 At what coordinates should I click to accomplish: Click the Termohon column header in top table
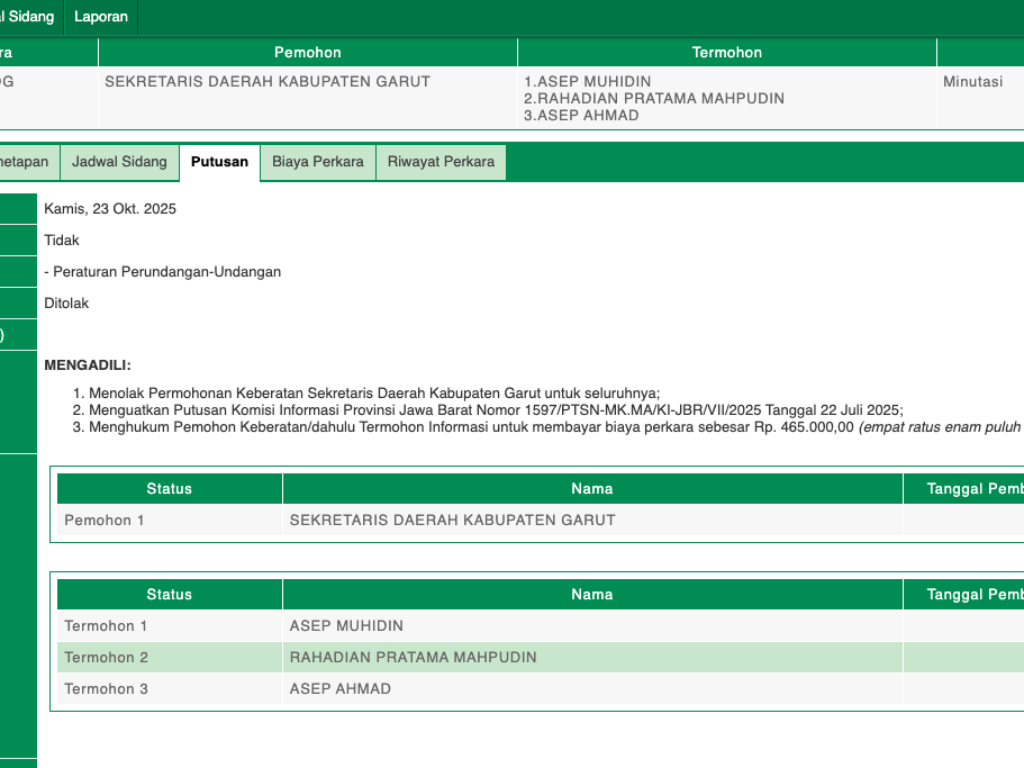click(727, 52)
